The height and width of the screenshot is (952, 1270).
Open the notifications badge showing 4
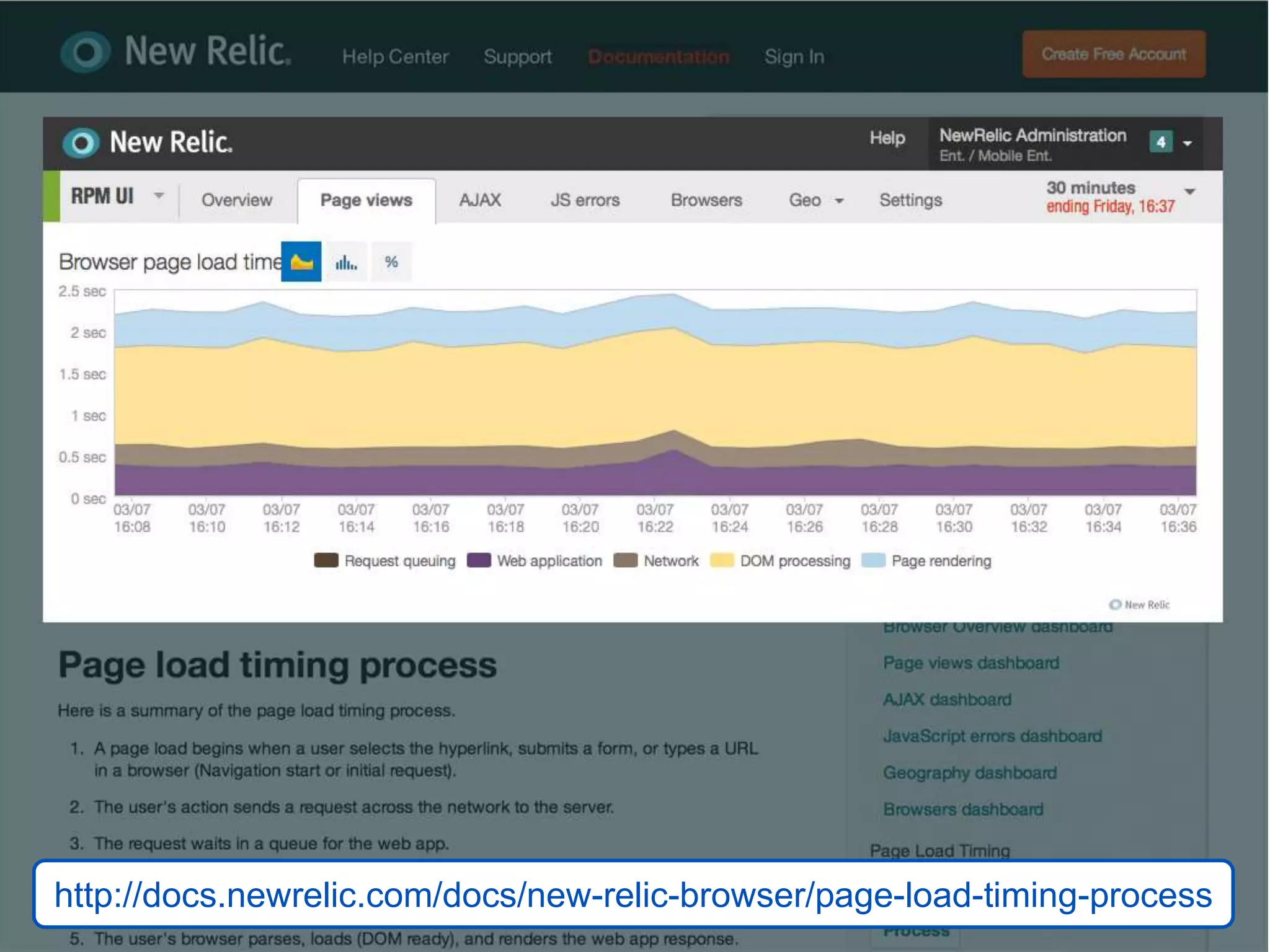1160,142
